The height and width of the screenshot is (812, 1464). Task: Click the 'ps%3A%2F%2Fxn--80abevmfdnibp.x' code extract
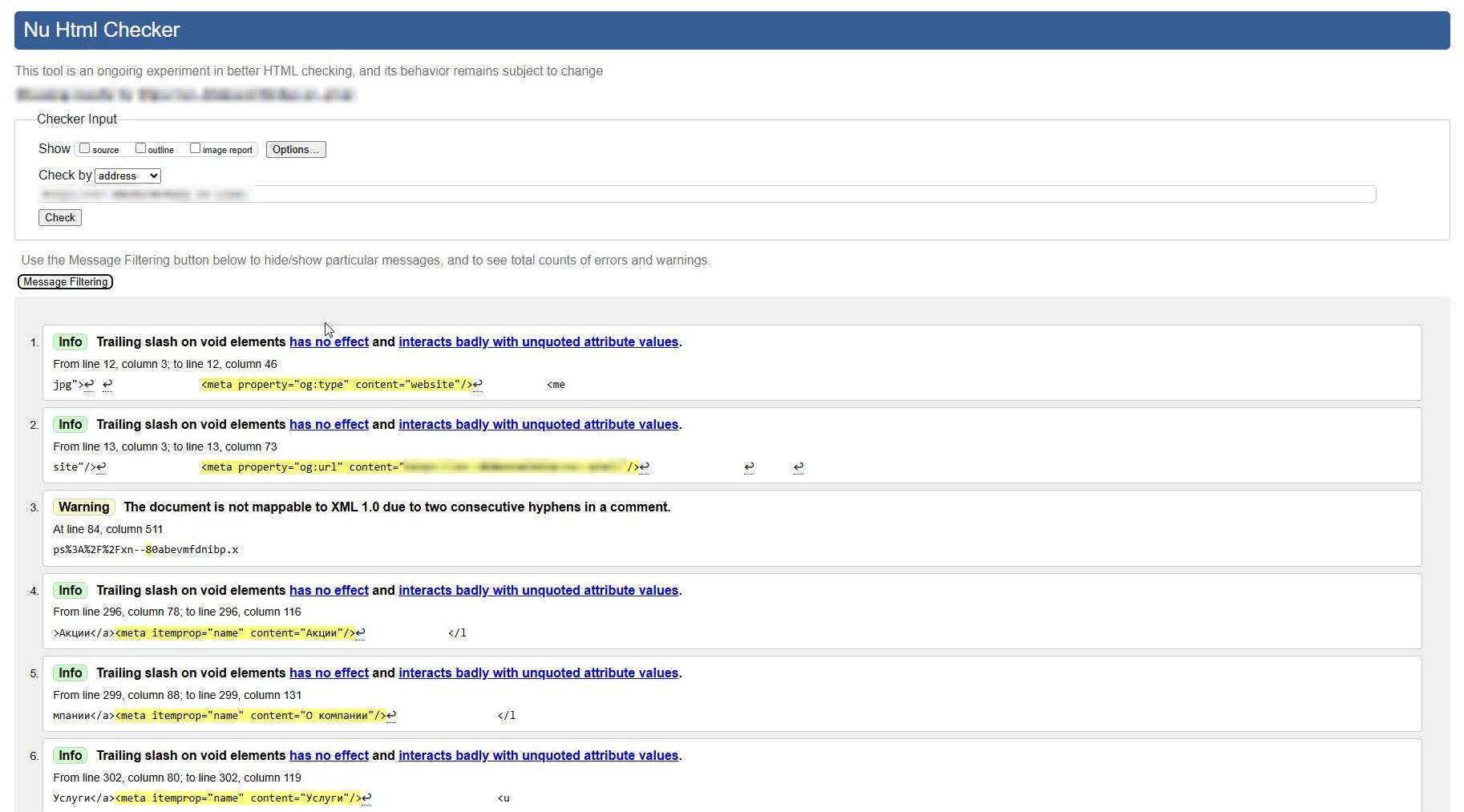coord(146,550)
